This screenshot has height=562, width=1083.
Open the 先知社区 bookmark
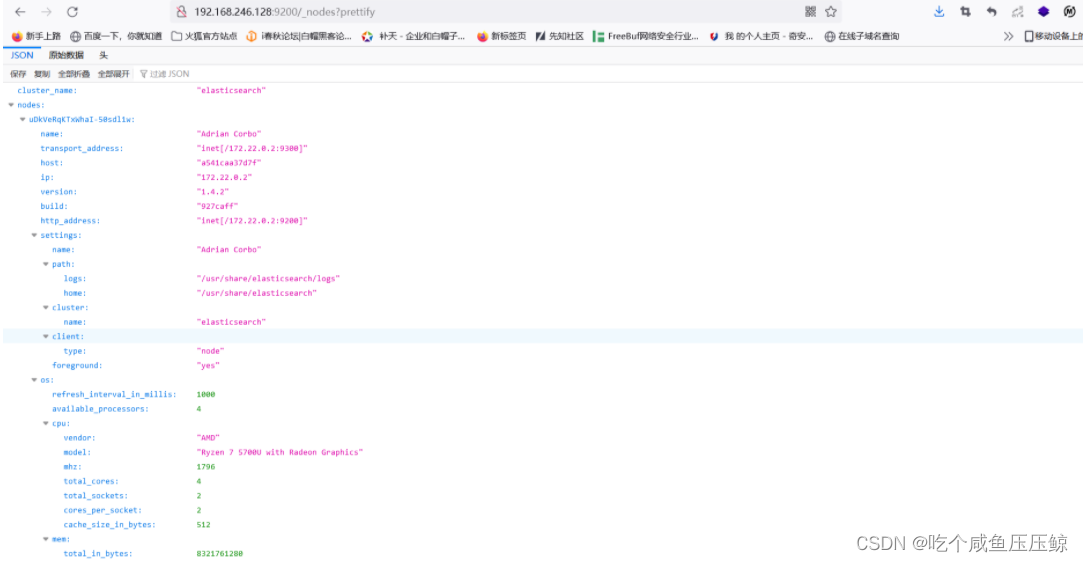559,36
